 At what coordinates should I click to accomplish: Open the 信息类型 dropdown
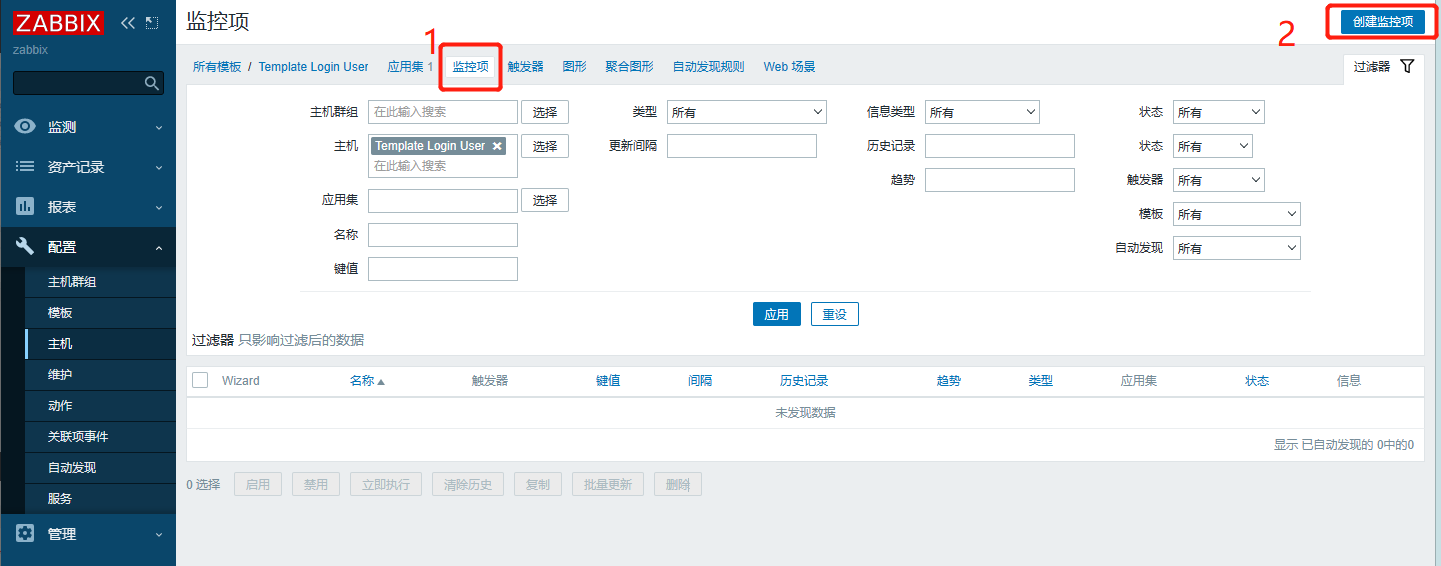[x=982, y=112]
